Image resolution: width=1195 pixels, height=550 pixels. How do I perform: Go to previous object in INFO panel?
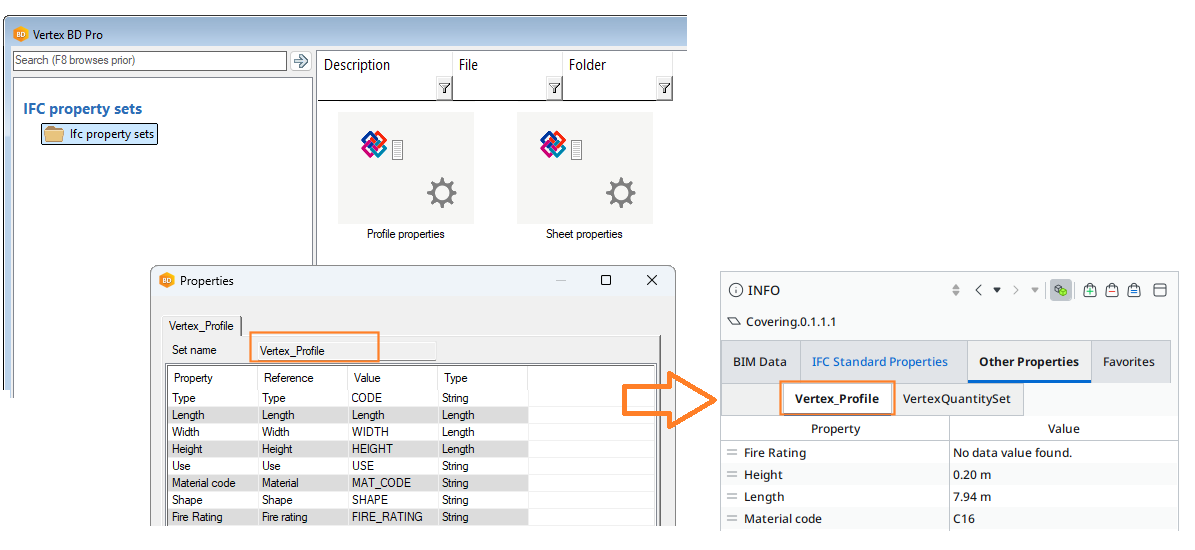(x=978, y=290)
